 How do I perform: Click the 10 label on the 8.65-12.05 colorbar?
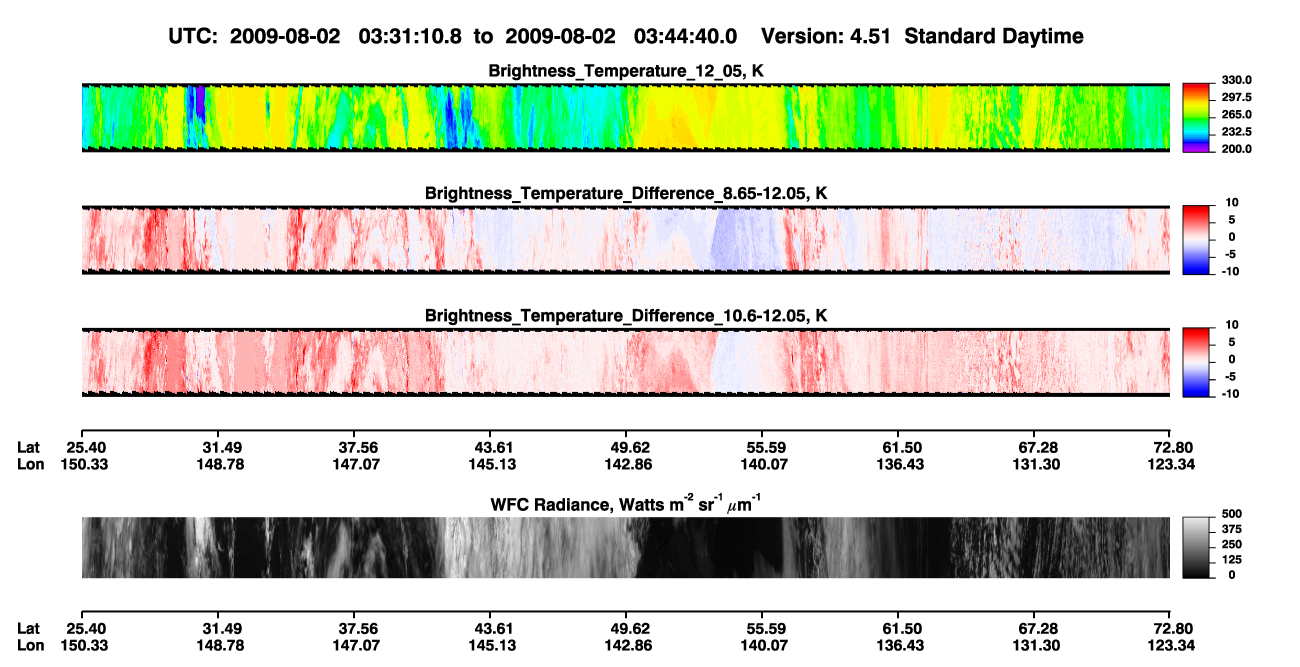(1233, 203)
